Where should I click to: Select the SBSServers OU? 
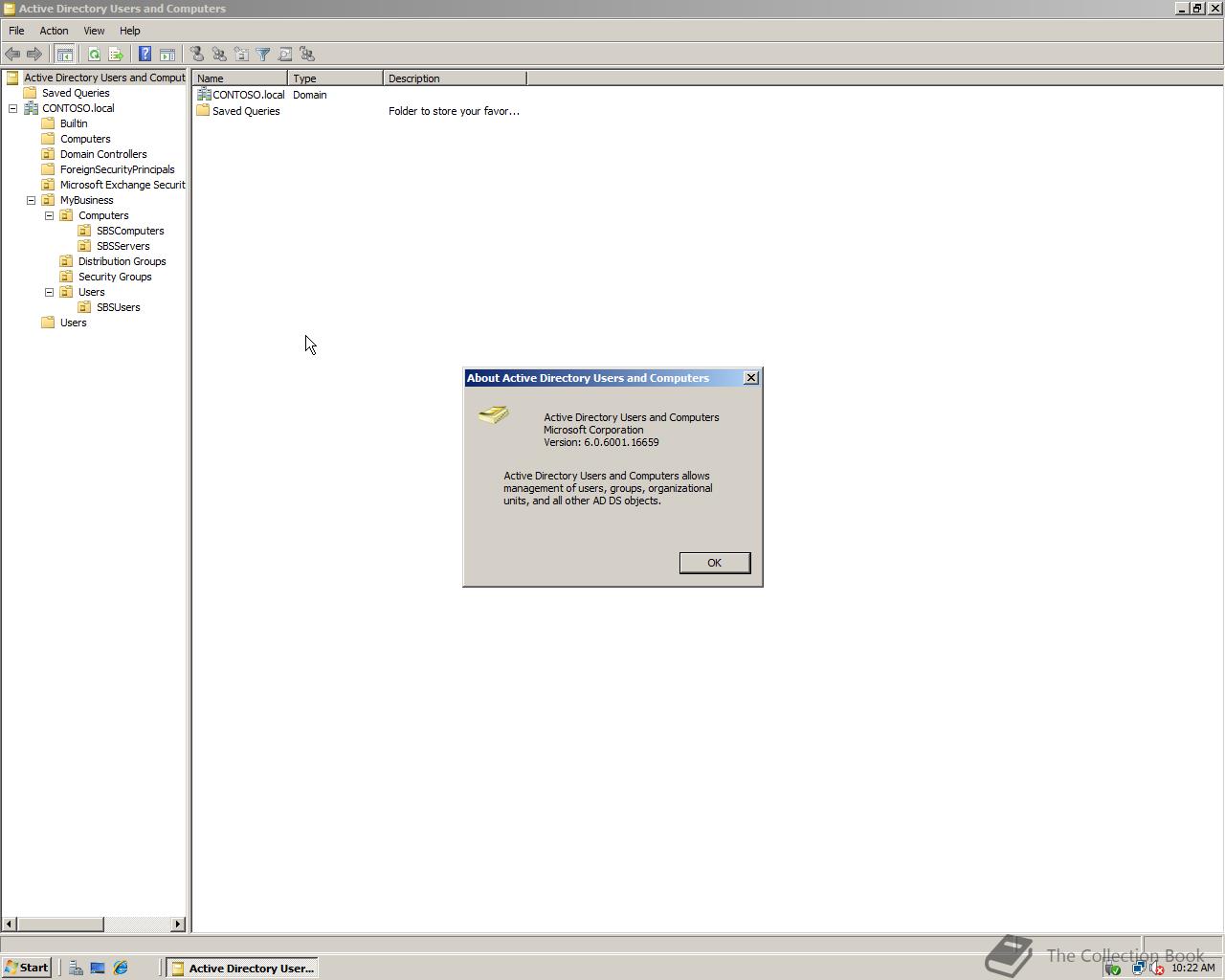point(122,246)
